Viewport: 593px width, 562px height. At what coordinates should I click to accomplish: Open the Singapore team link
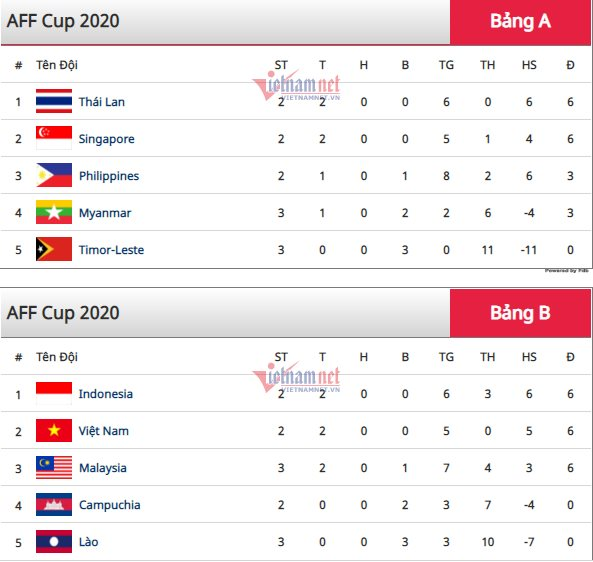tap(106, 139)
